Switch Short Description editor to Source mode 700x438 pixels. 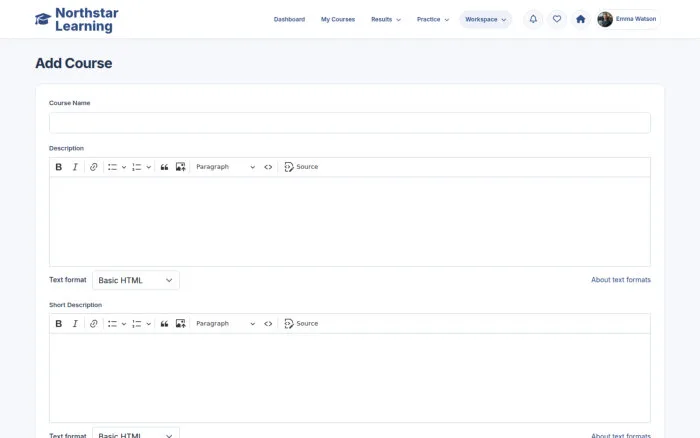tap(301, 324)
